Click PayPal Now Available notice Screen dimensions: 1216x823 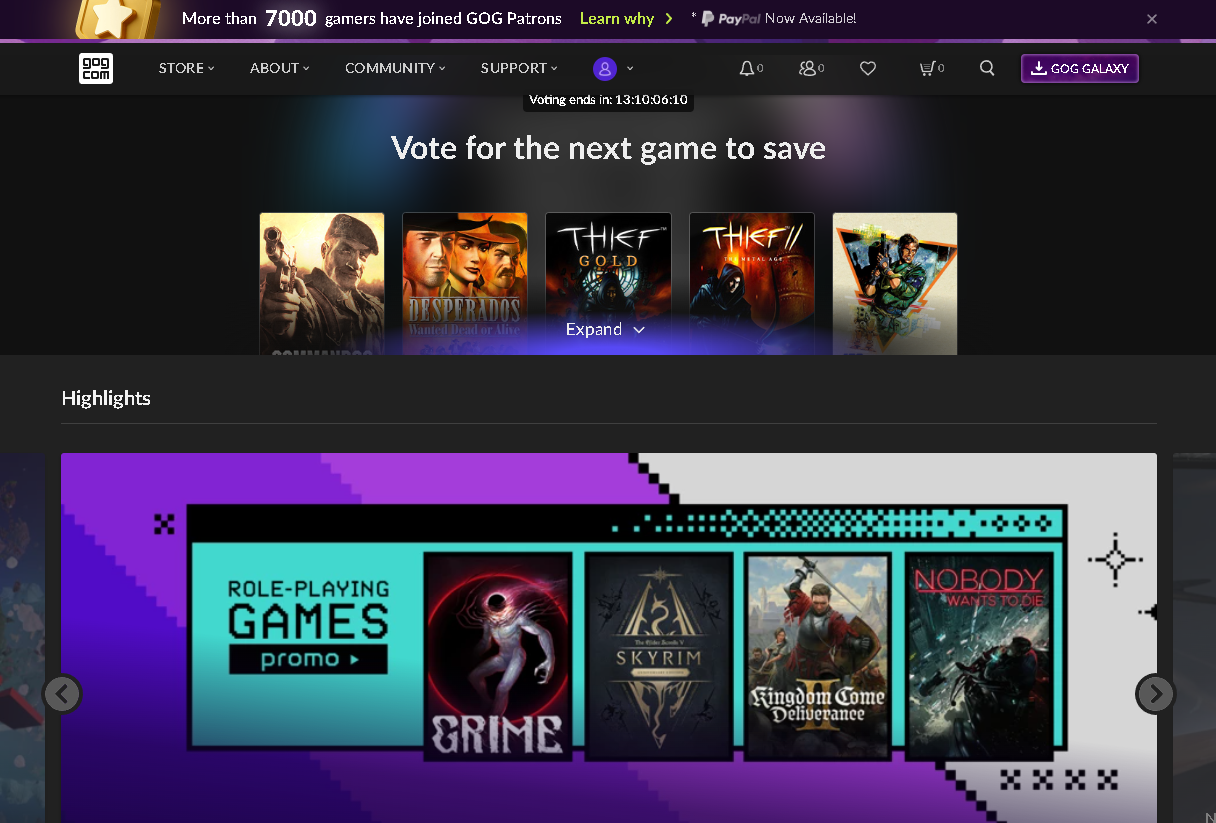pyautogui.click(x=773, y=18)
